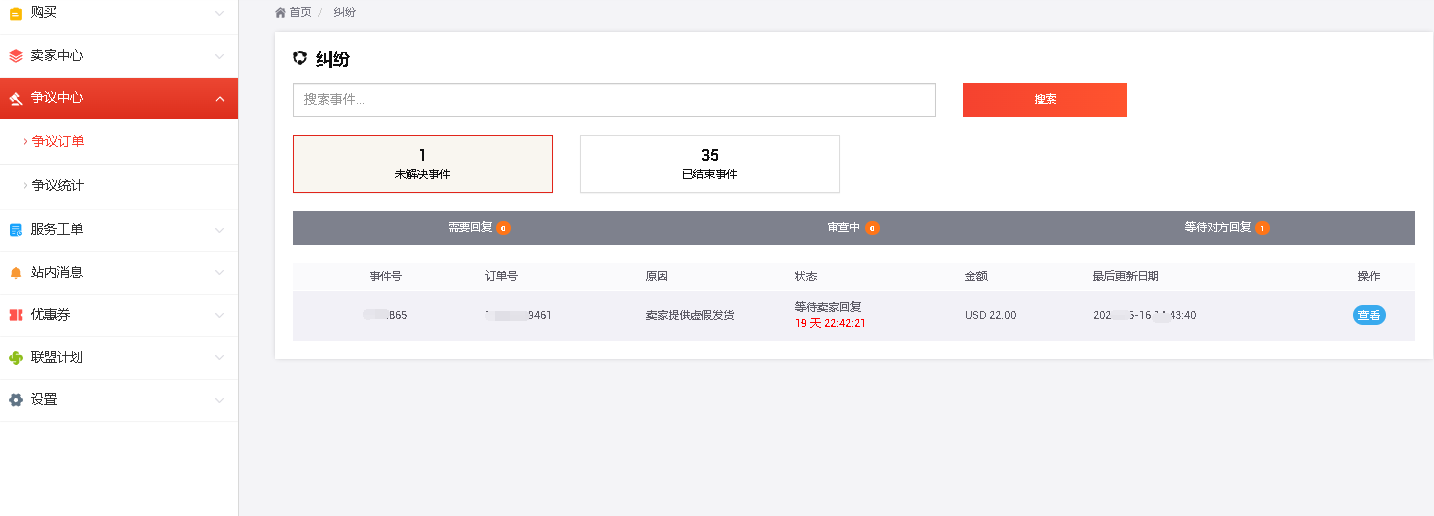Image resolution: width=1434 pixels, height=516 pixels.
Task: Click the orange badge on 需要回复
Action: click(x=503, y=228)
